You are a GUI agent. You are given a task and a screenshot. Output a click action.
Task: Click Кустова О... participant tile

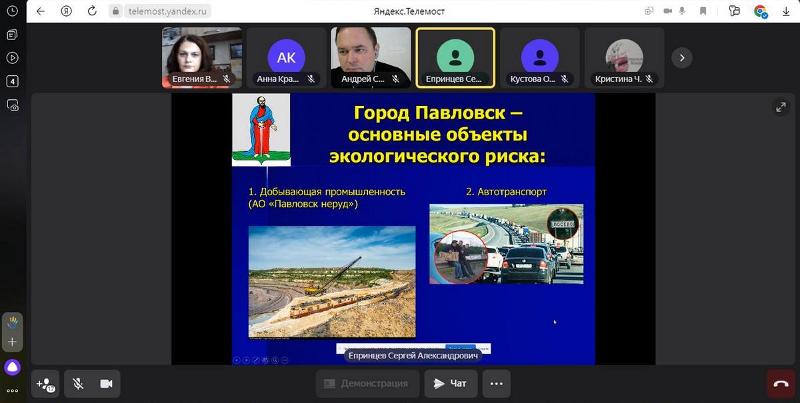coord(540,57)
